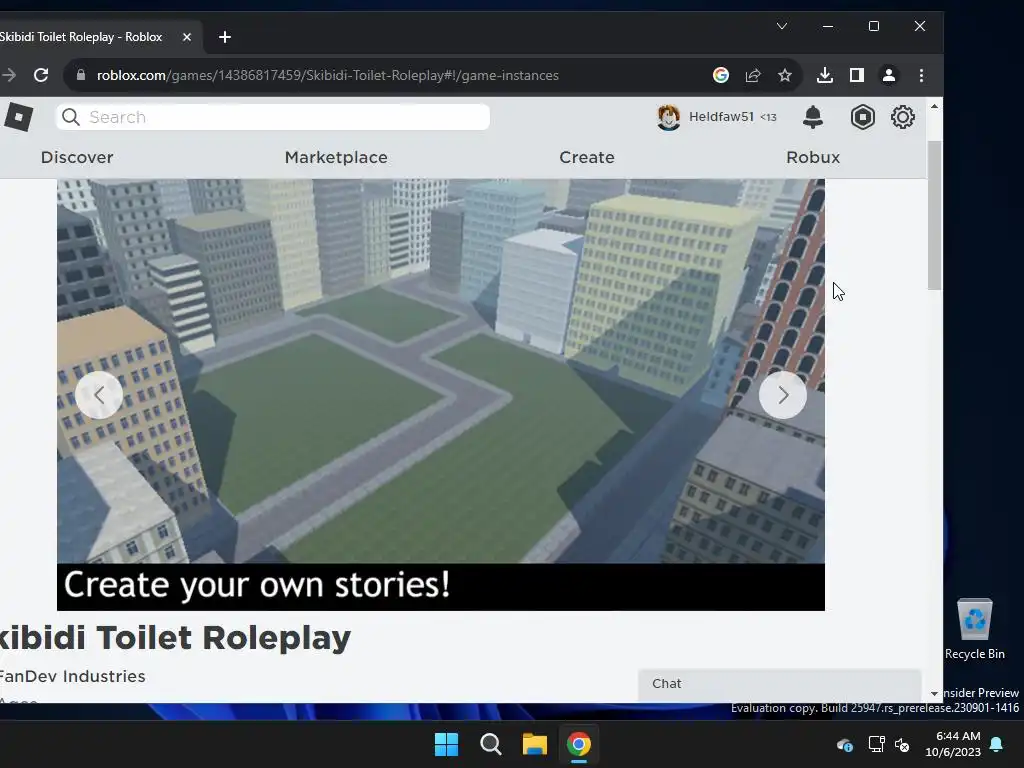Close the Skibidi Toilet Roleplay browser tab
Screen dimensions: 1024x768
click(x=187, y=37)
